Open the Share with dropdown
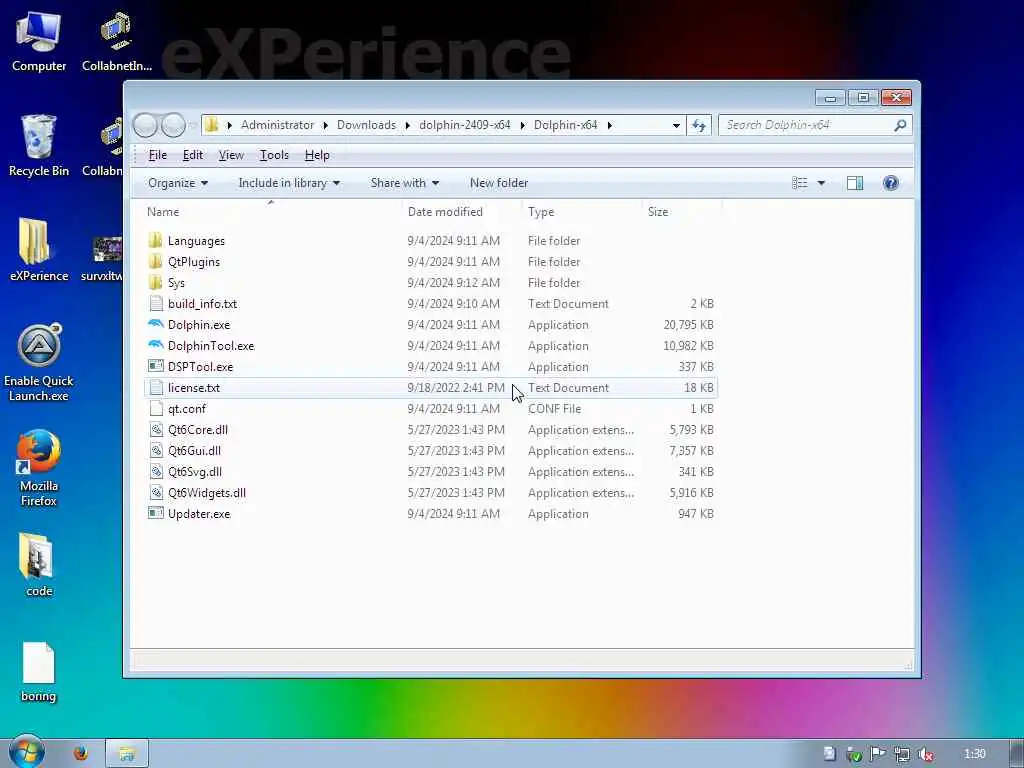The height and width of the screenshot is (768, 1024). (404, 183)
